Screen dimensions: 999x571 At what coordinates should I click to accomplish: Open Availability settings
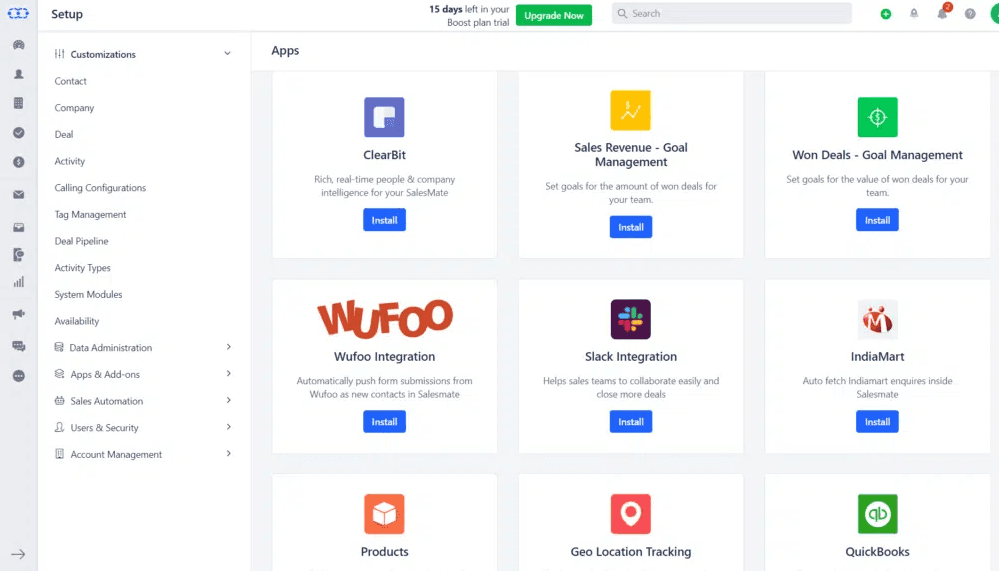(x=76, y=321)
